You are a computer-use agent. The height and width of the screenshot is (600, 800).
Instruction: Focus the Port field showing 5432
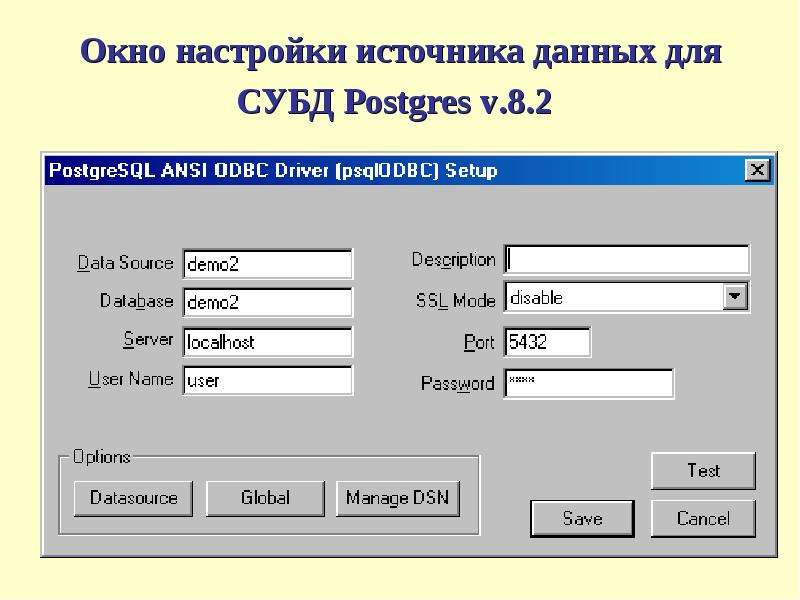[547, 341]
